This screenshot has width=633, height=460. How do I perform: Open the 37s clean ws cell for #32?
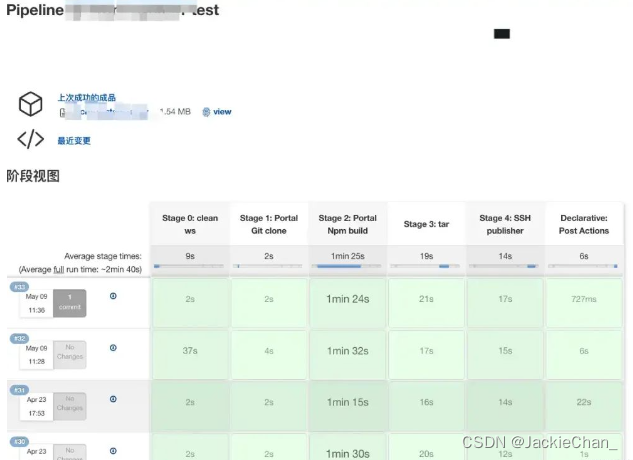190,355
